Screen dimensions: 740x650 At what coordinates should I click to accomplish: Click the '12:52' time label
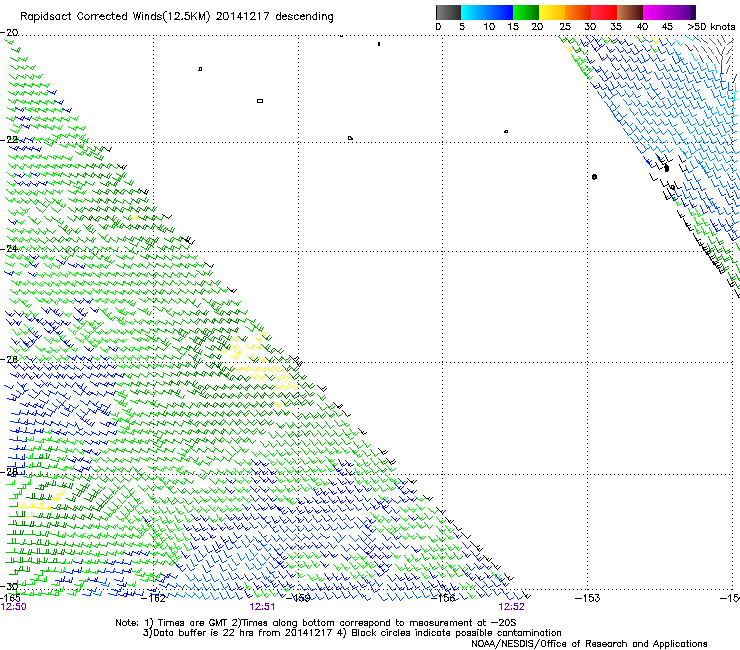coord(512,607)
